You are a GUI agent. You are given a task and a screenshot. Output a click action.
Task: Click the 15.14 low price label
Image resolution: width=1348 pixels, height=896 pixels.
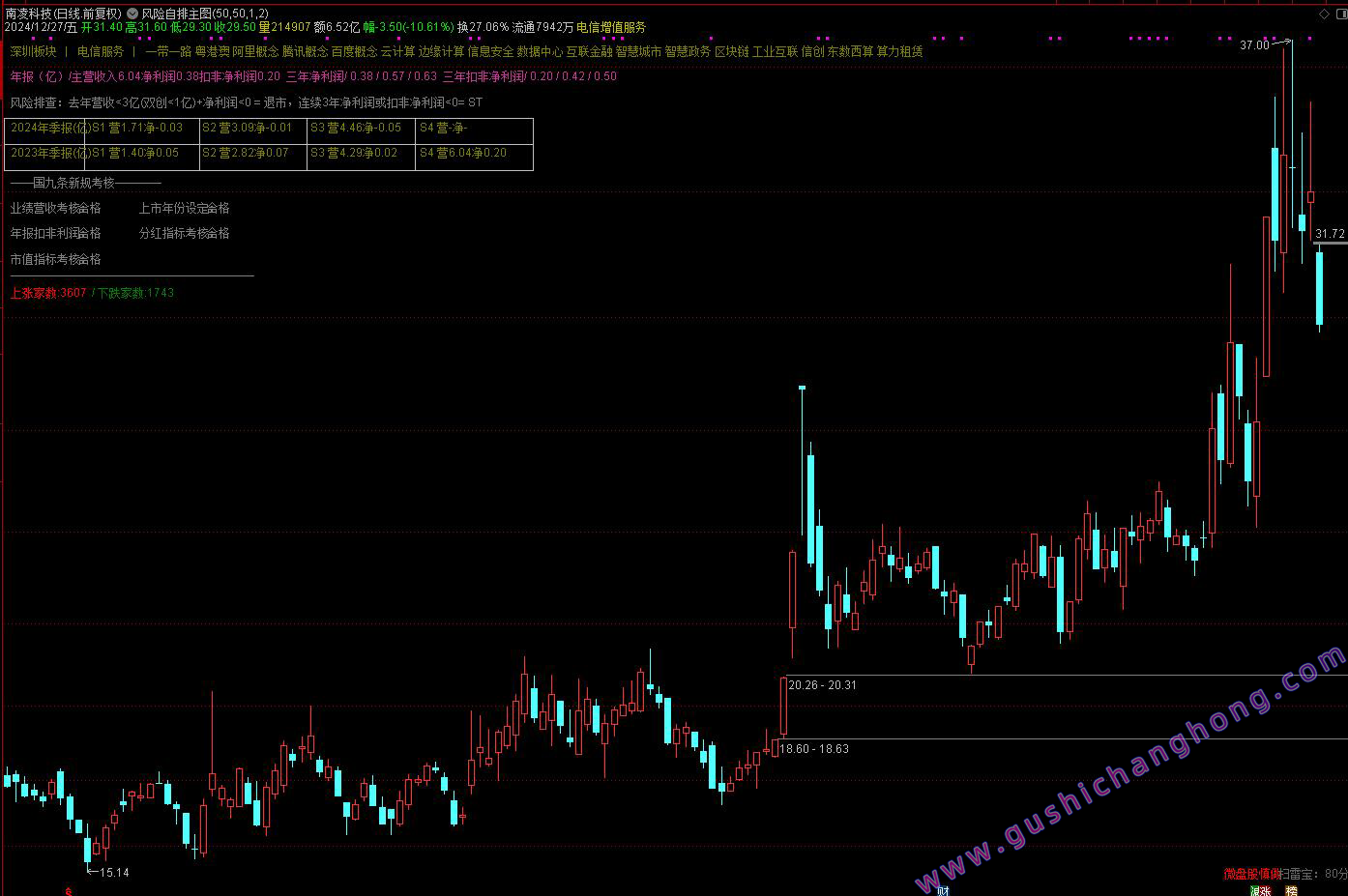click(x=114, y=873)
